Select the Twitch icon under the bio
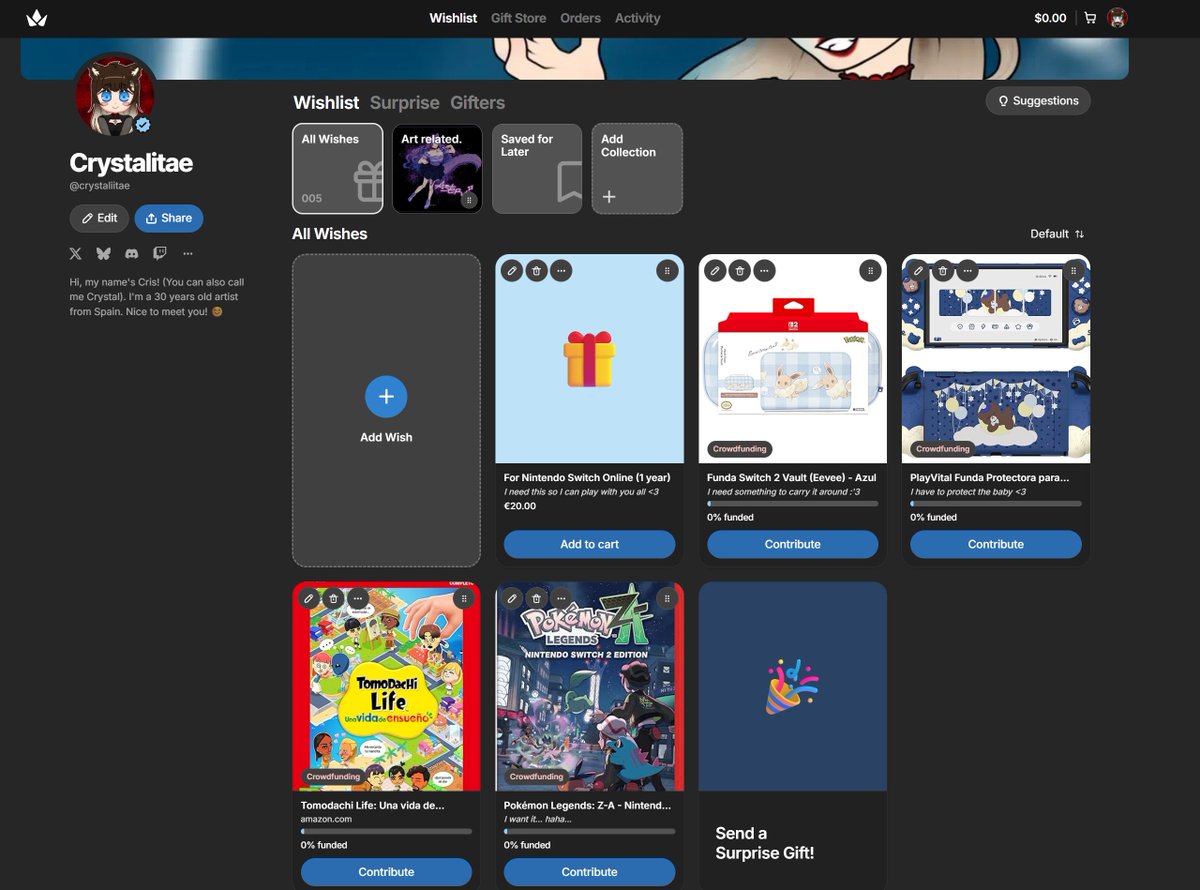The width and height of the screenshot is (1200, 890). point(159,253)
